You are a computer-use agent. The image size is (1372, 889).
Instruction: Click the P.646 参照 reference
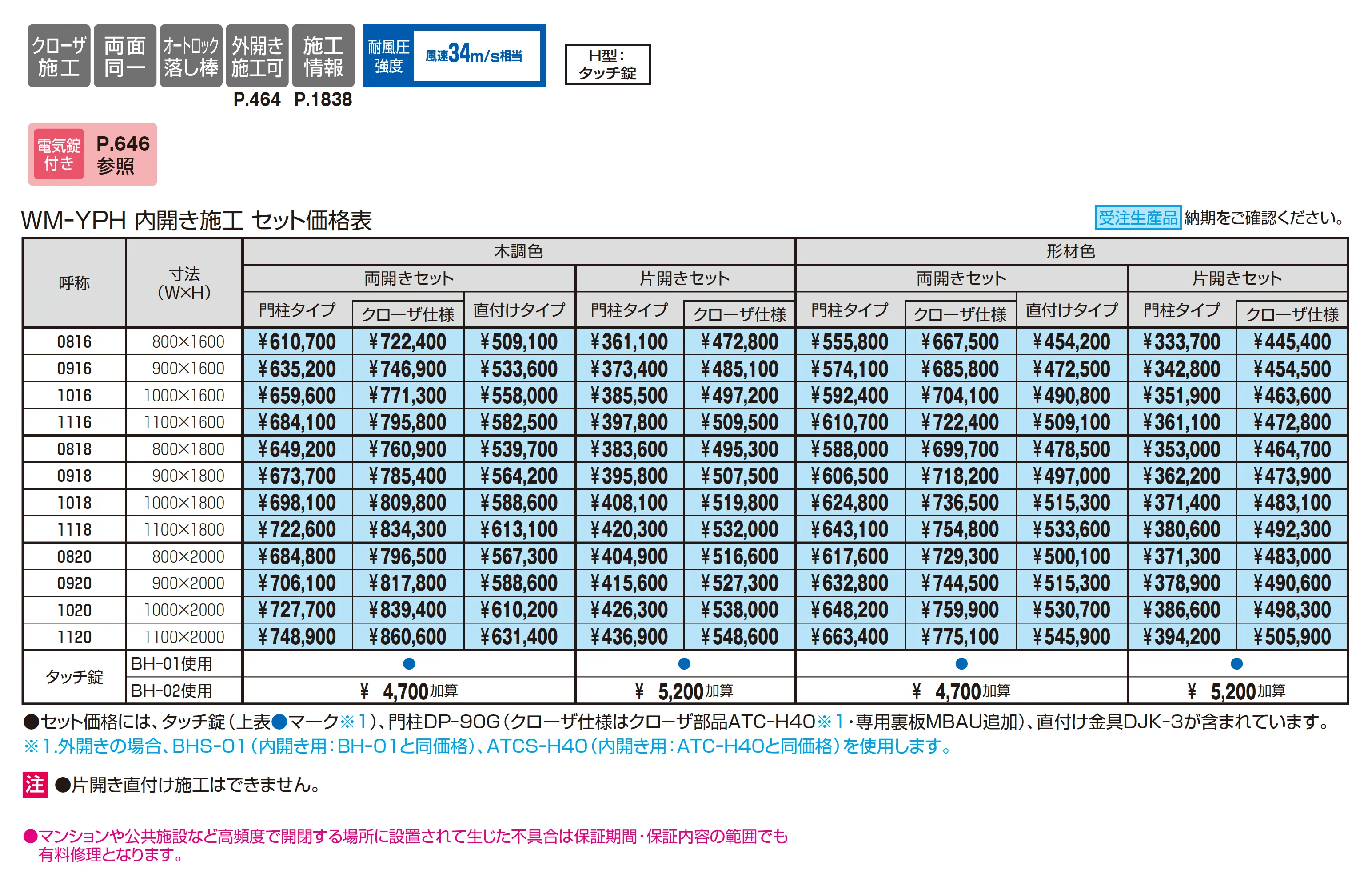pos(123,155)
